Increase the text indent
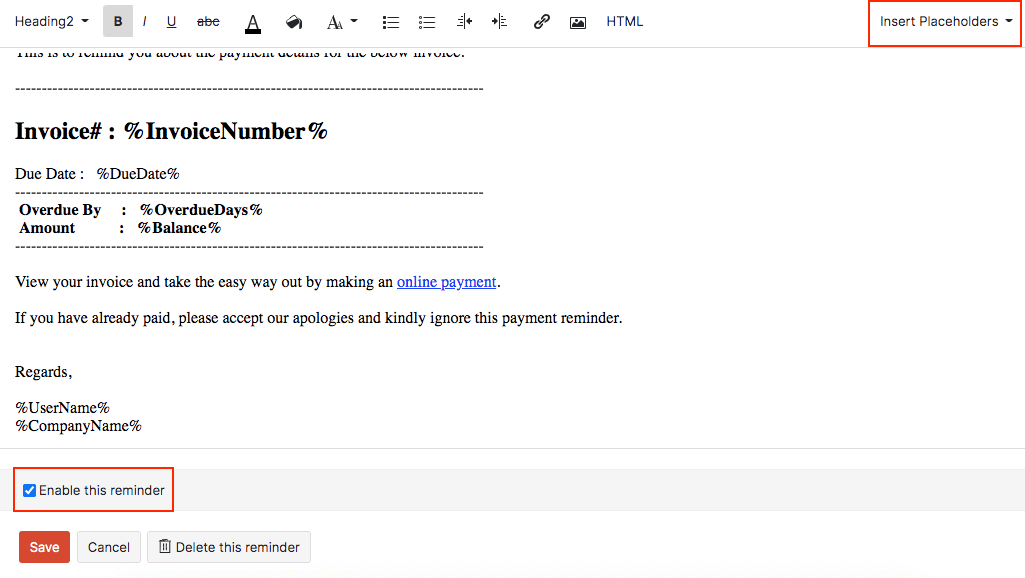 point(499,22)
